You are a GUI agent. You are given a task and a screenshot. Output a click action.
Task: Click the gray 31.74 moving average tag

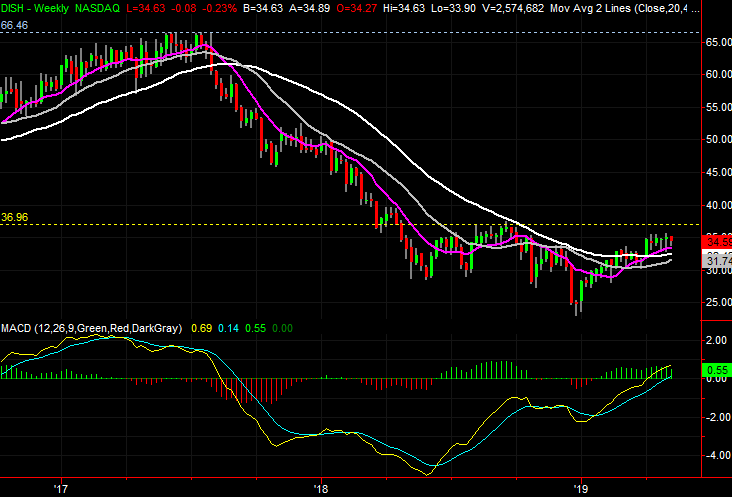click(x=718, y=257)
